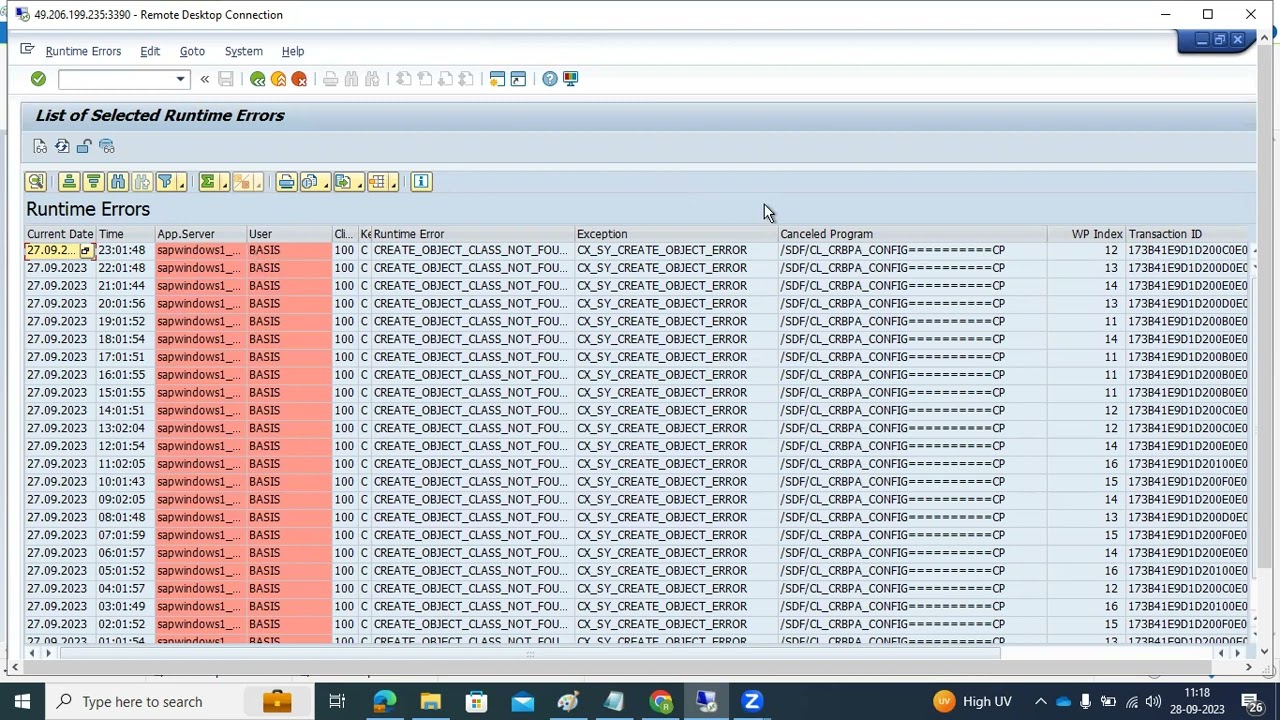Click the Current Date column header

(60, 234)
